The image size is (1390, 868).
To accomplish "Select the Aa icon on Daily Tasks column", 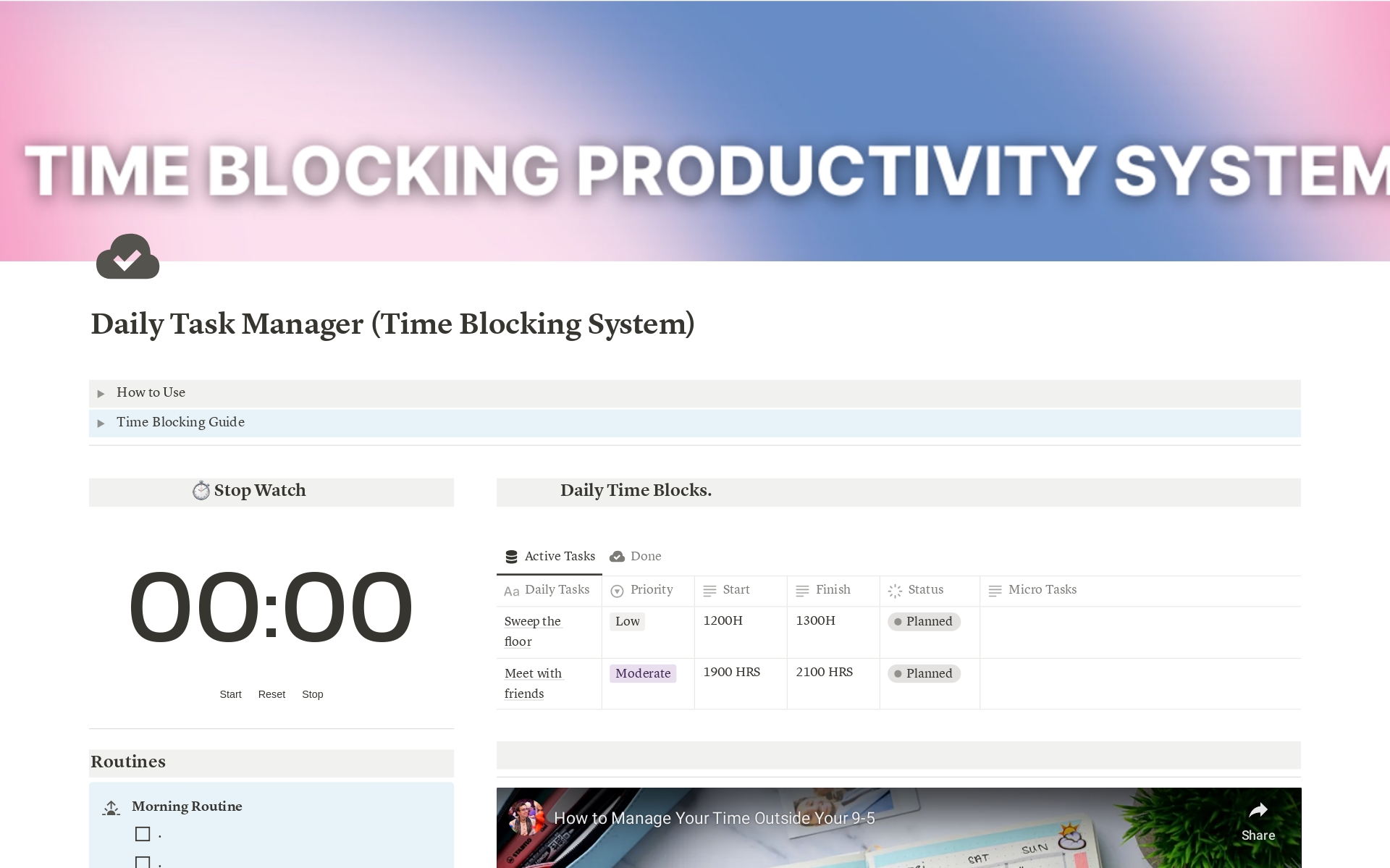I will (511, 591).
